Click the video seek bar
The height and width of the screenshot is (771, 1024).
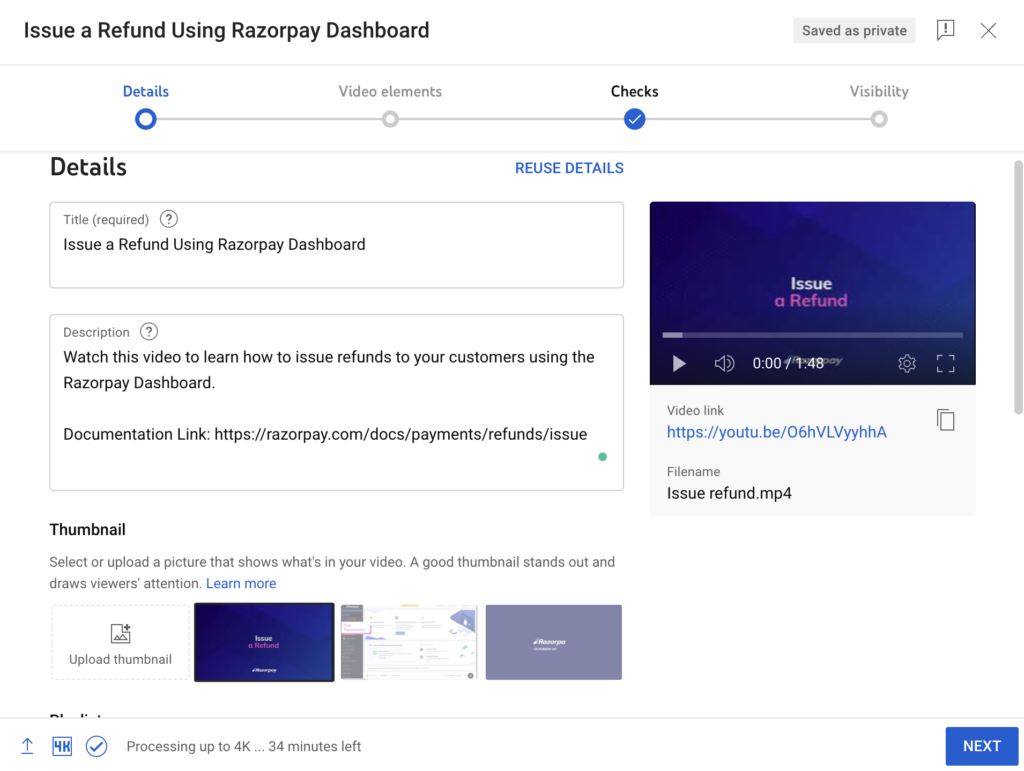pyautogui.click(x=812, y=336)
